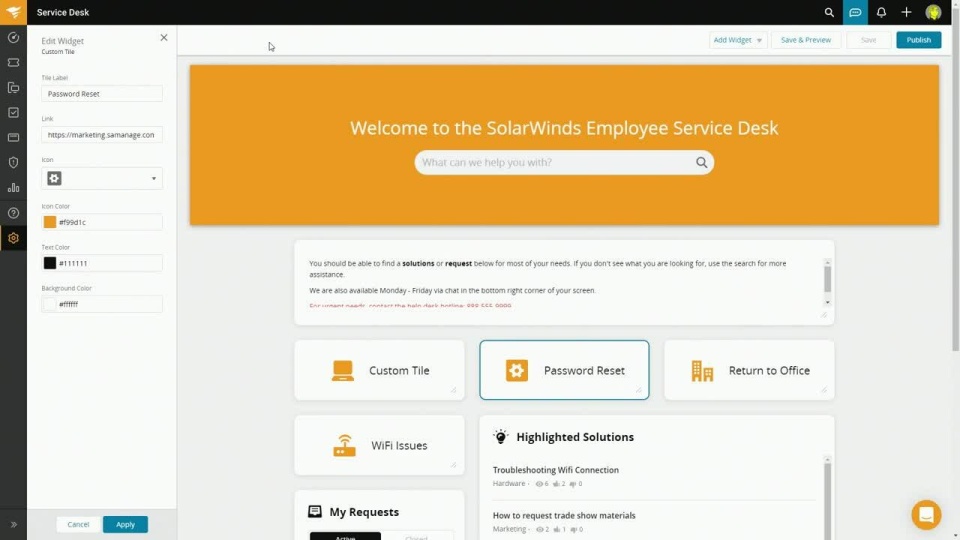
Task: Cancel the widget edits
Action: tap(78, 525)
